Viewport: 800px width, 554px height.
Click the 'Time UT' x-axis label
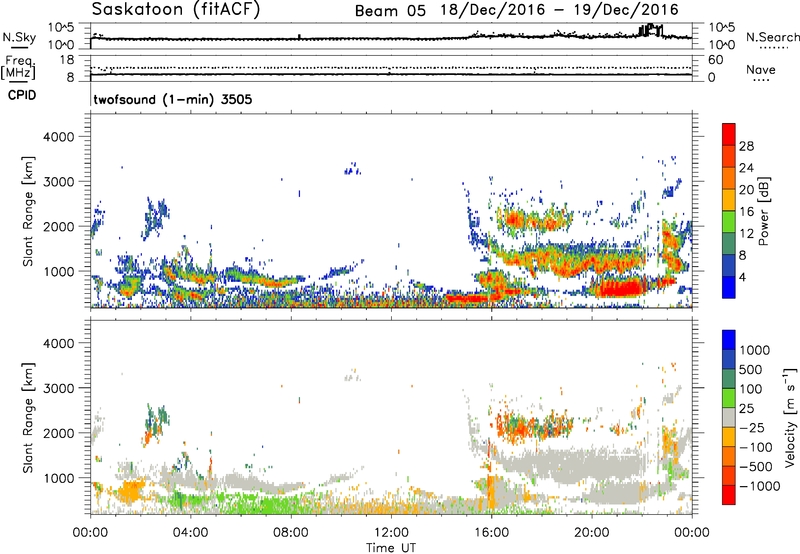tap(391, 548)
